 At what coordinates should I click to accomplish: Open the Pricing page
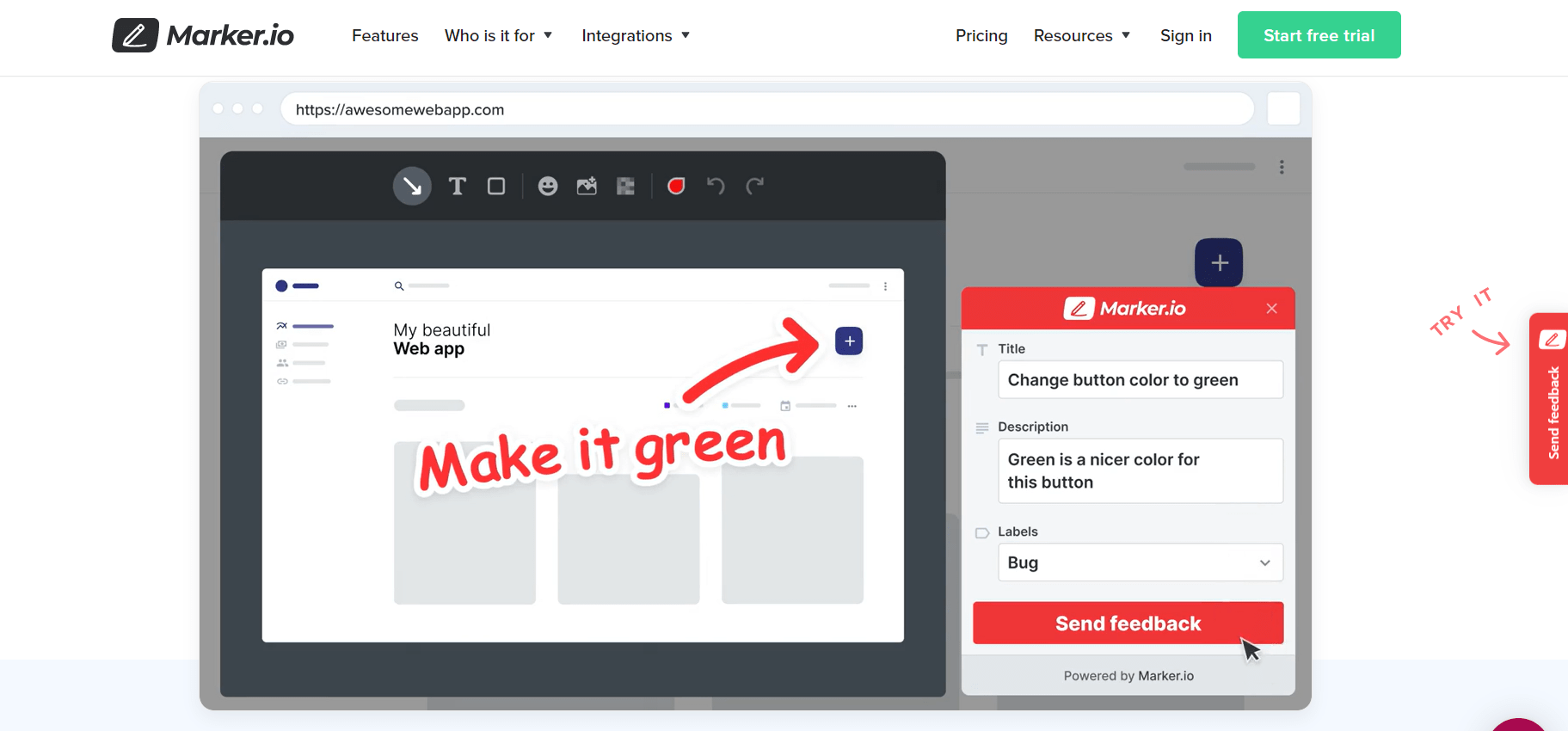981,35
